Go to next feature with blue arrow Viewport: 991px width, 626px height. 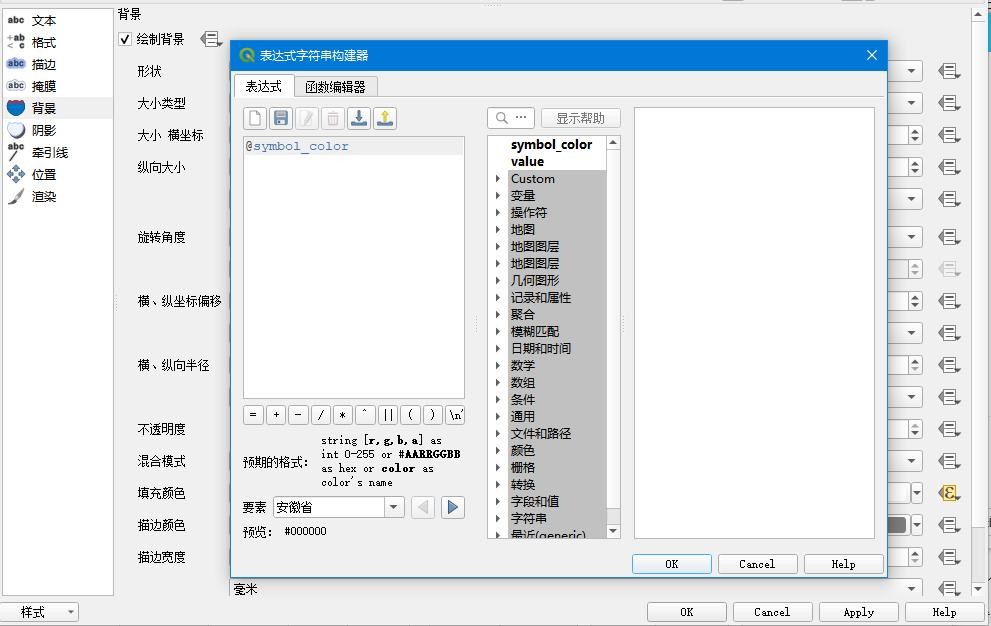tap(453, 507)
